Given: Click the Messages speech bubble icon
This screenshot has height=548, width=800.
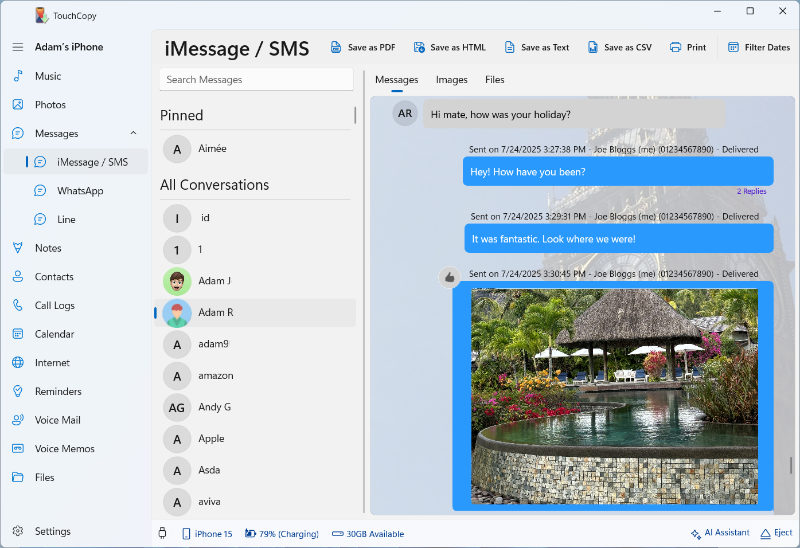Looking at the screenshot, I should click(18, 133).
